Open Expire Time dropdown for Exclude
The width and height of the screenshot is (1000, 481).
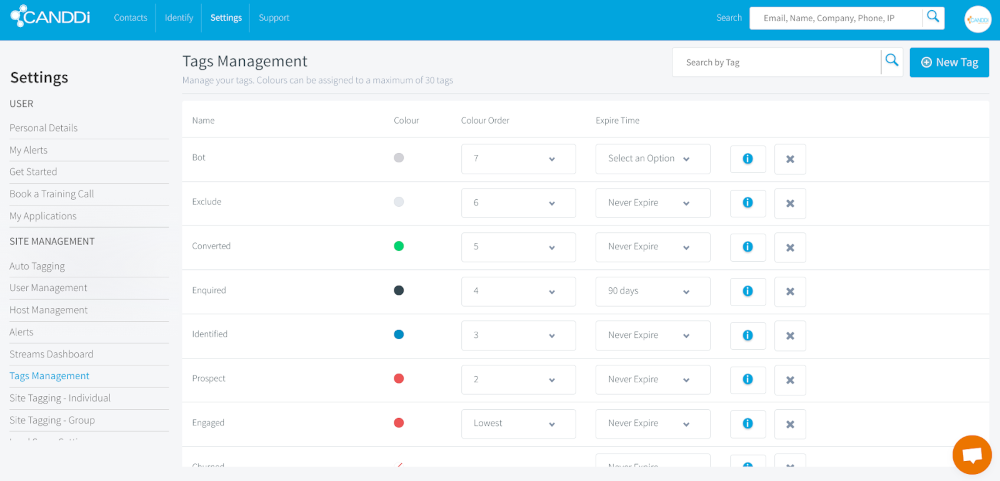(x=652, y=203)
